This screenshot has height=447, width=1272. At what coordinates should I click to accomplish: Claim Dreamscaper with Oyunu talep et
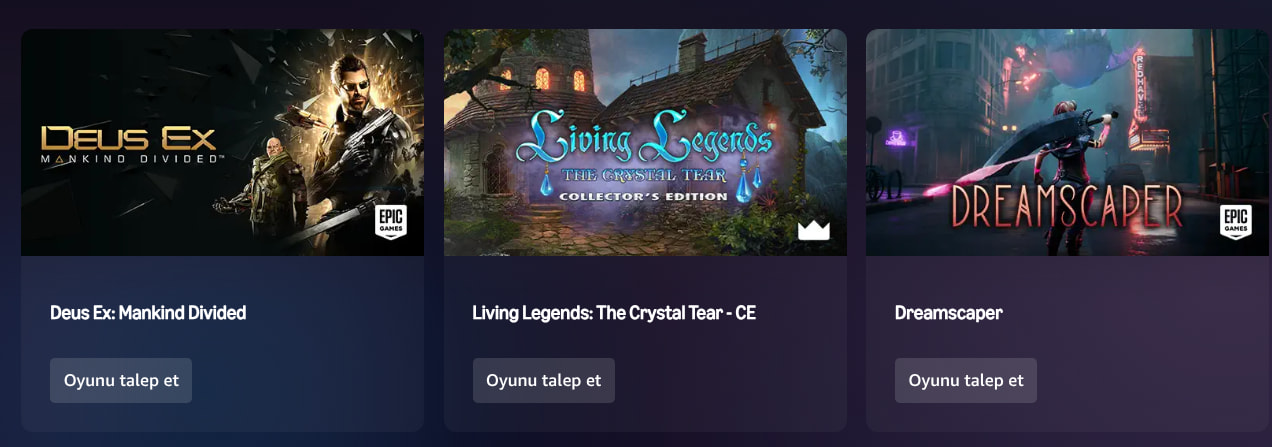point(966,380)
